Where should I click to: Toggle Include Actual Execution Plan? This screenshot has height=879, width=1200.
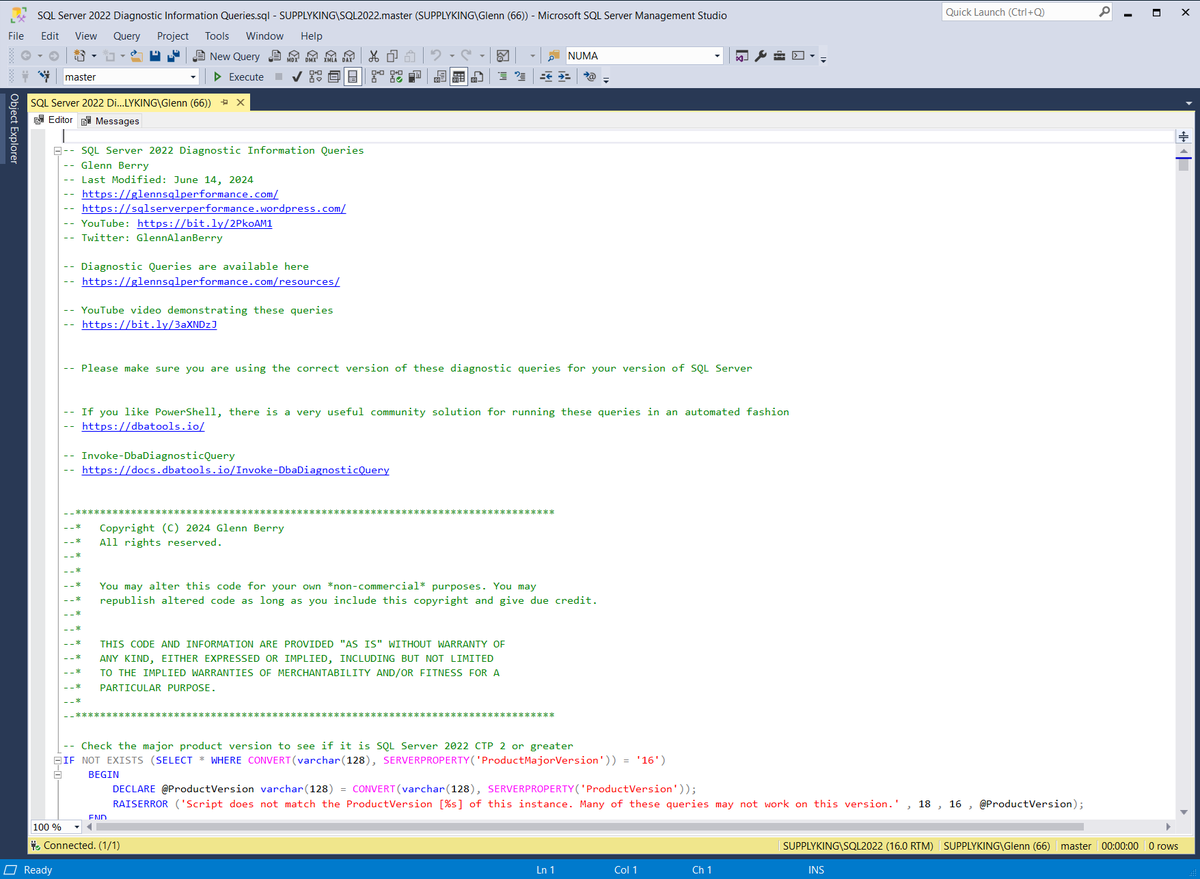point(378,77)
